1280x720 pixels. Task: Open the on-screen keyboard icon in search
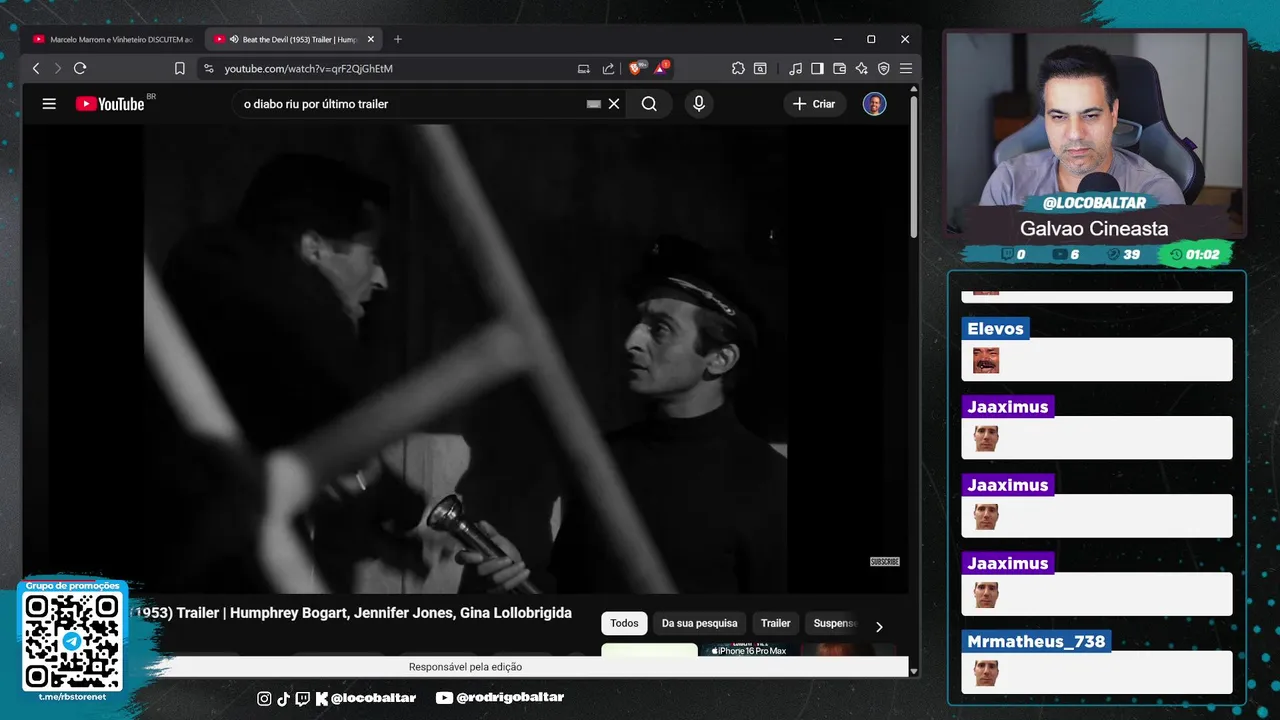click(x=594, y=104)
